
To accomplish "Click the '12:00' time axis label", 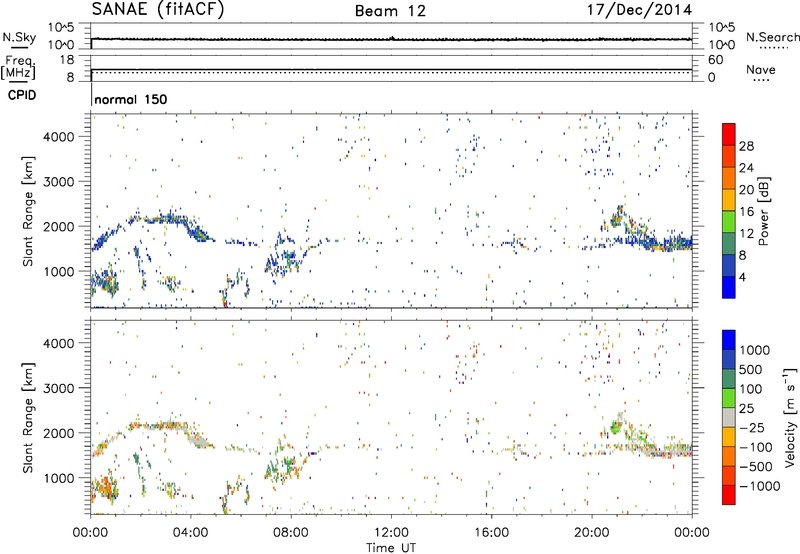I will click(x=391, y=533).
